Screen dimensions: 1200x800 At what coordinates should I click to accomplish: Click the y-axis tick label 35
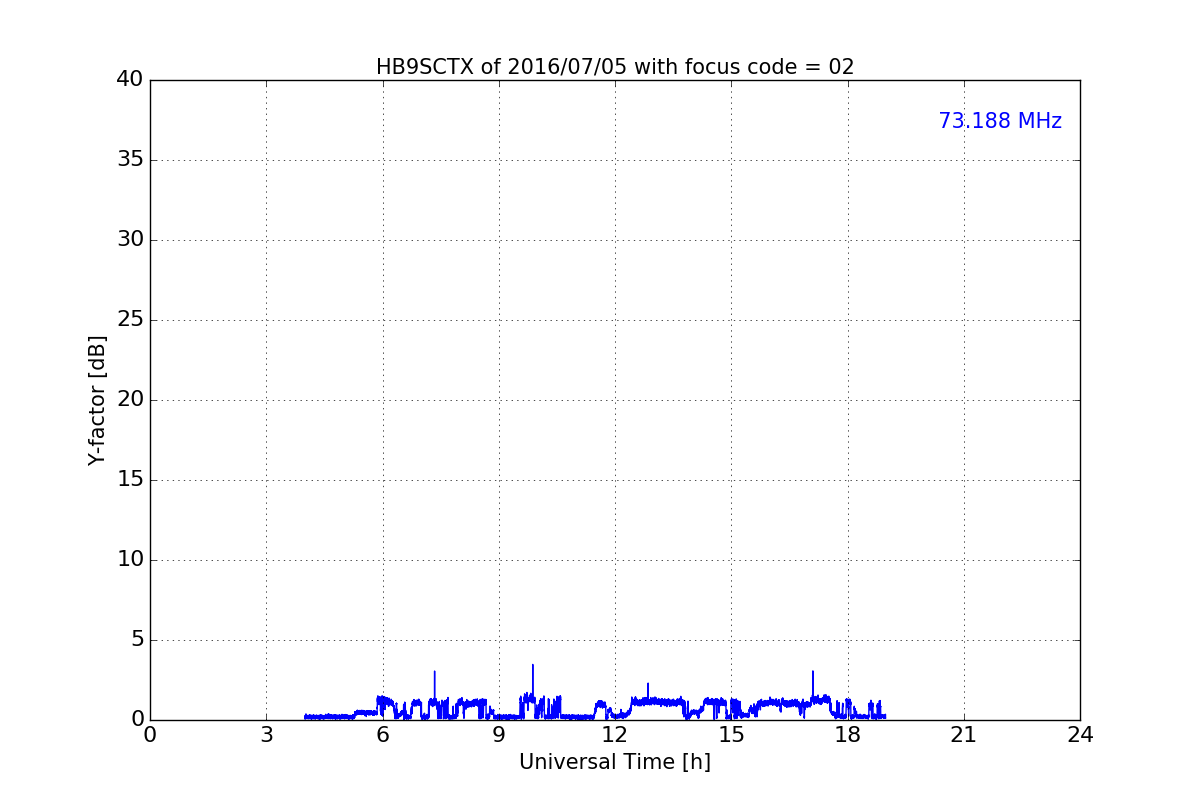pos(130,160)
